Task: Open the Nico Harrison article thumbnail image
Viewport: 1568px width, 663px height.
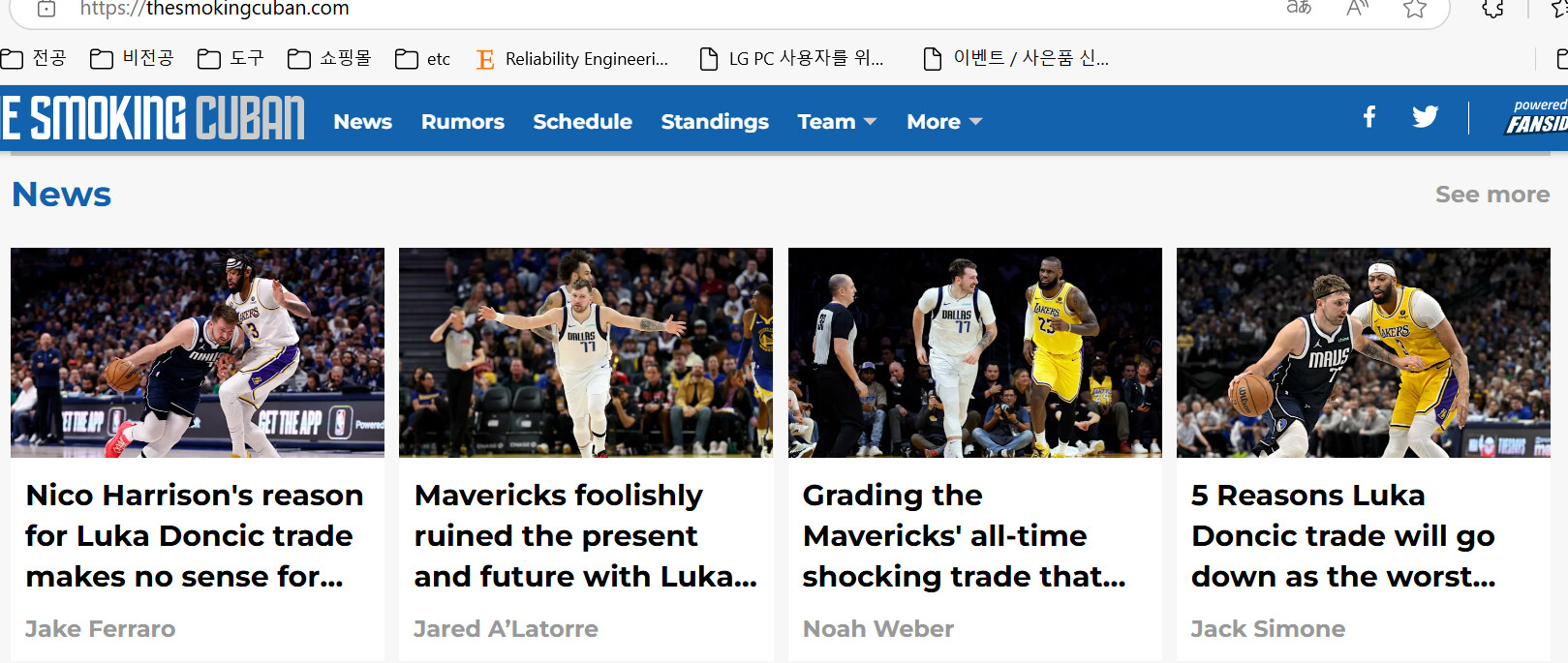Action: (198, 352)
